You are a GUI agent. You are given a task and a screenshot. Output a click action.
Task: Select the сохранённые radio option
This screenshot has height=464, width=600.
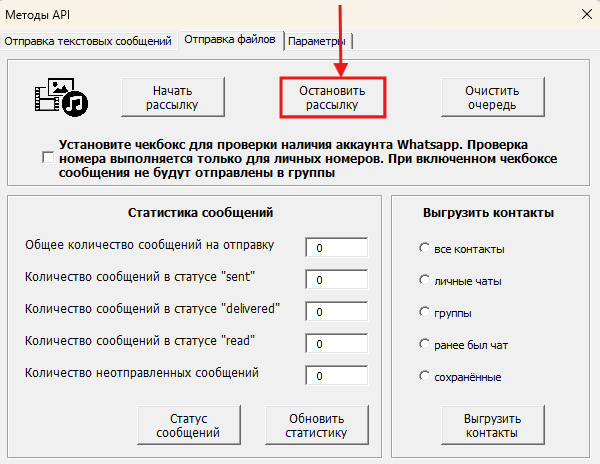[425, 377]
